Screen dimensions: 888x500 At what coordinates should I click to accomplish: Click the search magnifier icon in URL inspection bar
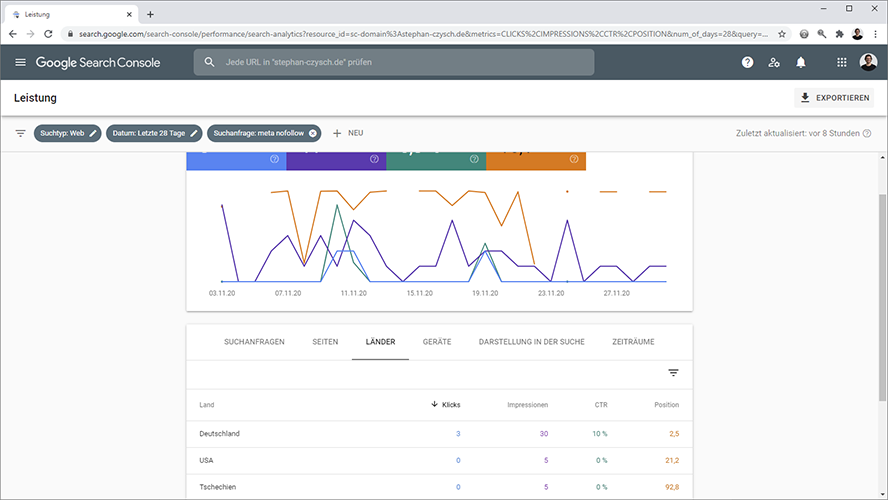pos(210,62)
